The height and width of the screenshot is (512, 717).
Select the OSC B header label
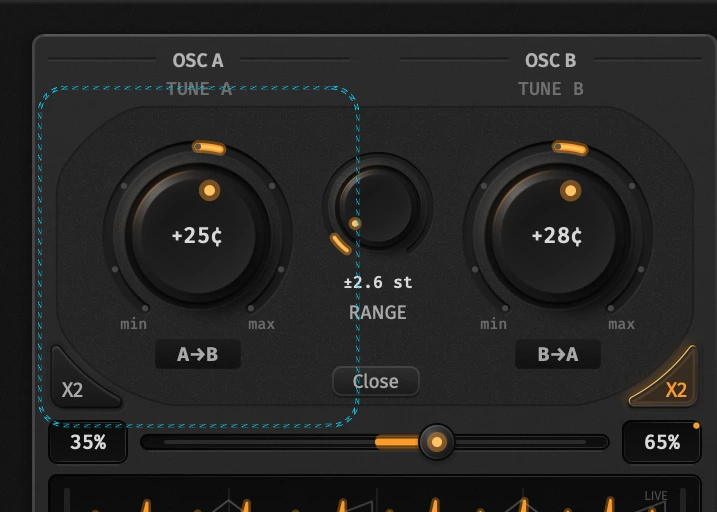[550, 60]
